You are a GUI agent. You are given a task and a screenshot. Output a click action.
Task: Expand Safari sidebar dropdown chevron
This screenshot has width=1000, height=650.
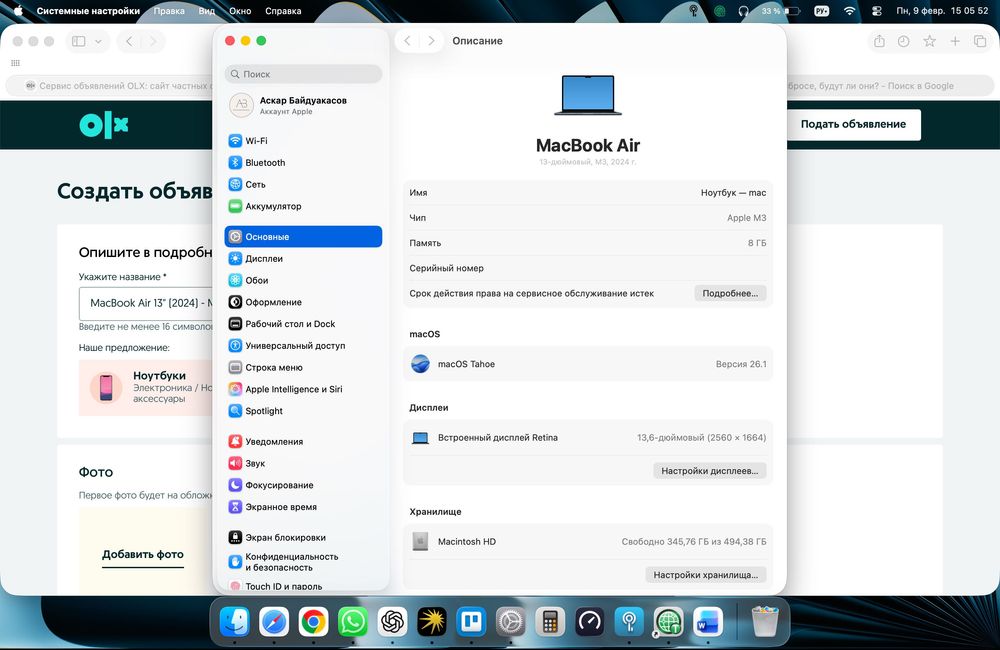click(98, 41)
